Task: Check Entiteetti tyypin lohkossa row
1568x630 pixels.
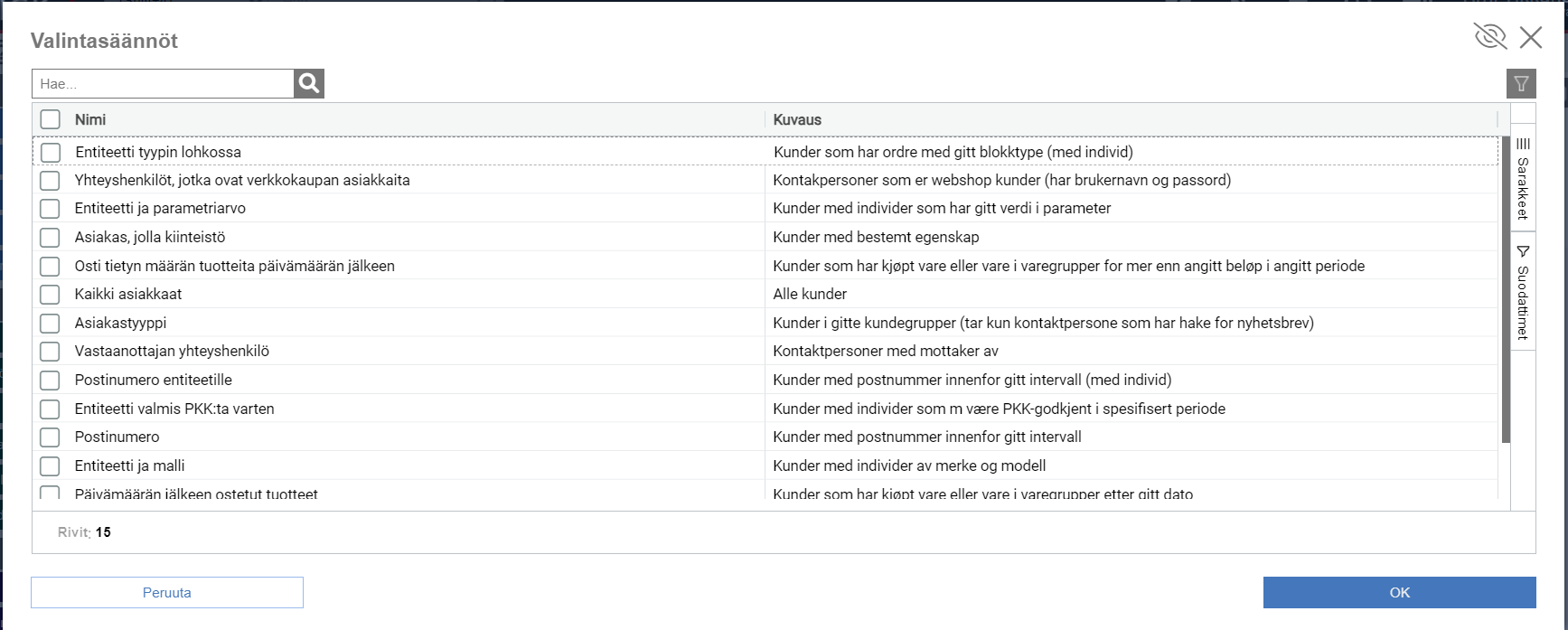Action: pyautogui.click(x=51, y=152)
